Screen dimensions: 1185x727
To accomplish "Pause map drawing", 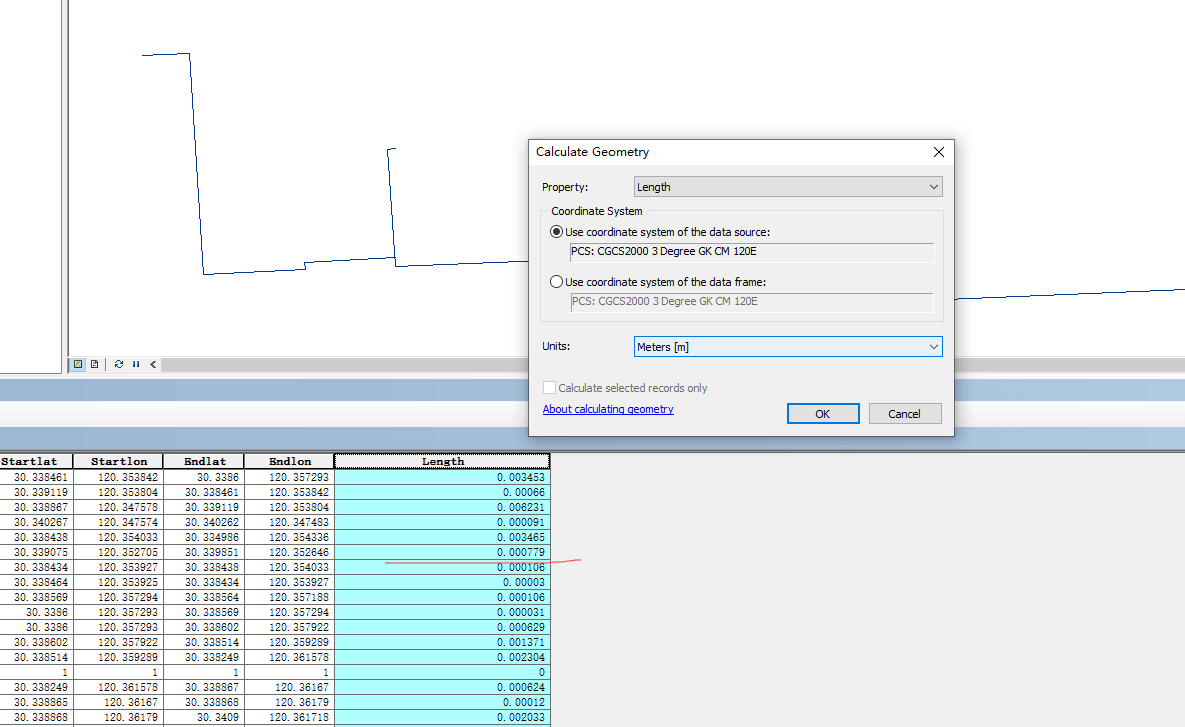I will [136, 365].
